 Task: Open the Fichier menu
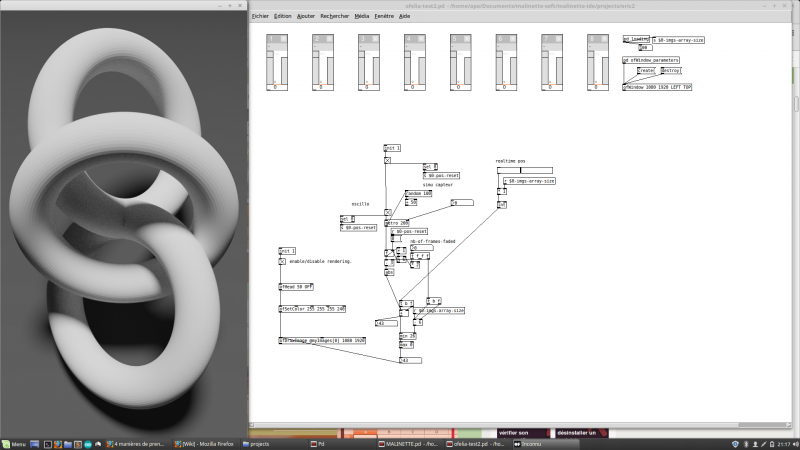260,16
